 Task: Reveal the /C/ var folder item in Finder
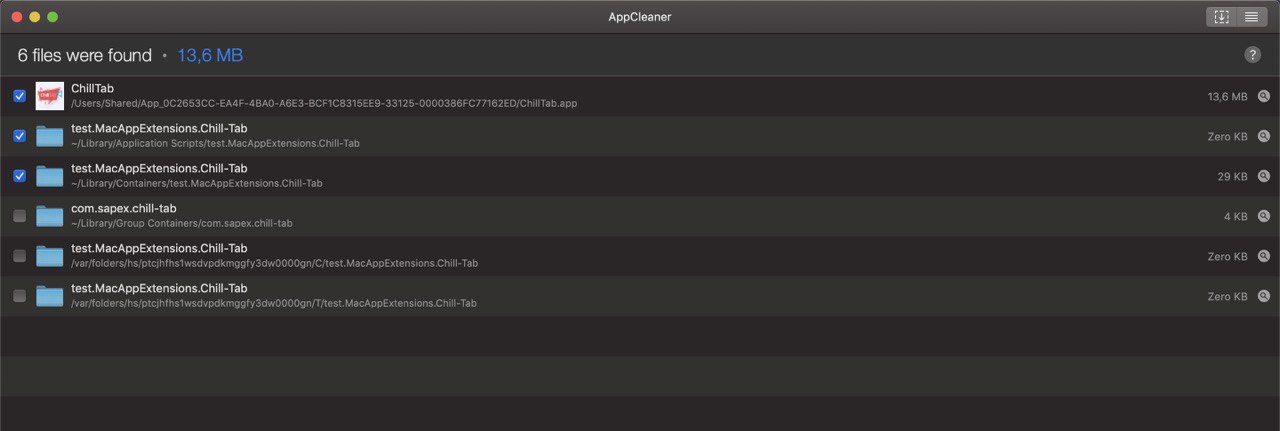[1264, 256]
